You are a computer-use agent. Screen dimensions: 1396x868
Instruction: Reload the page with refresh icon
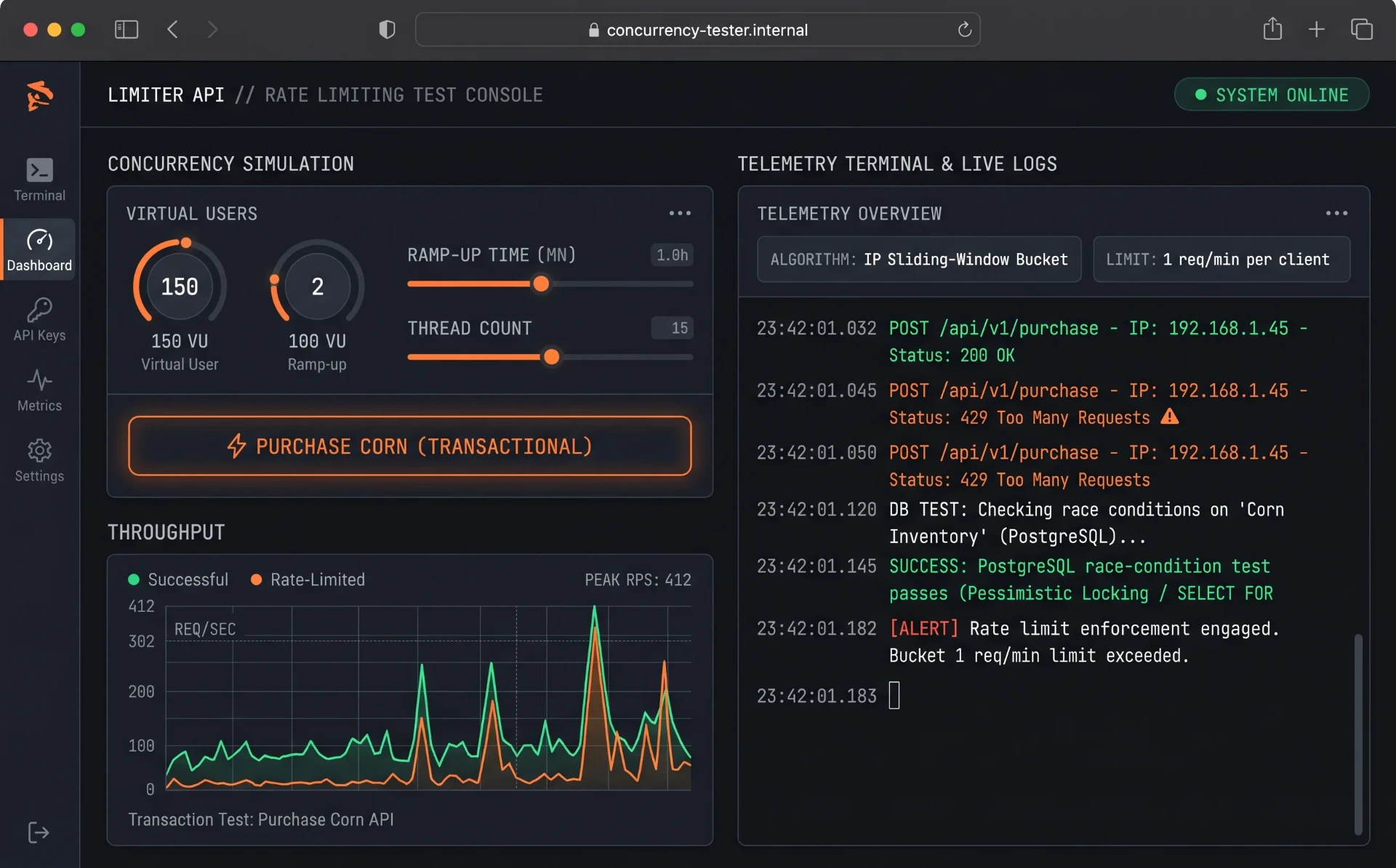point(964,30)
